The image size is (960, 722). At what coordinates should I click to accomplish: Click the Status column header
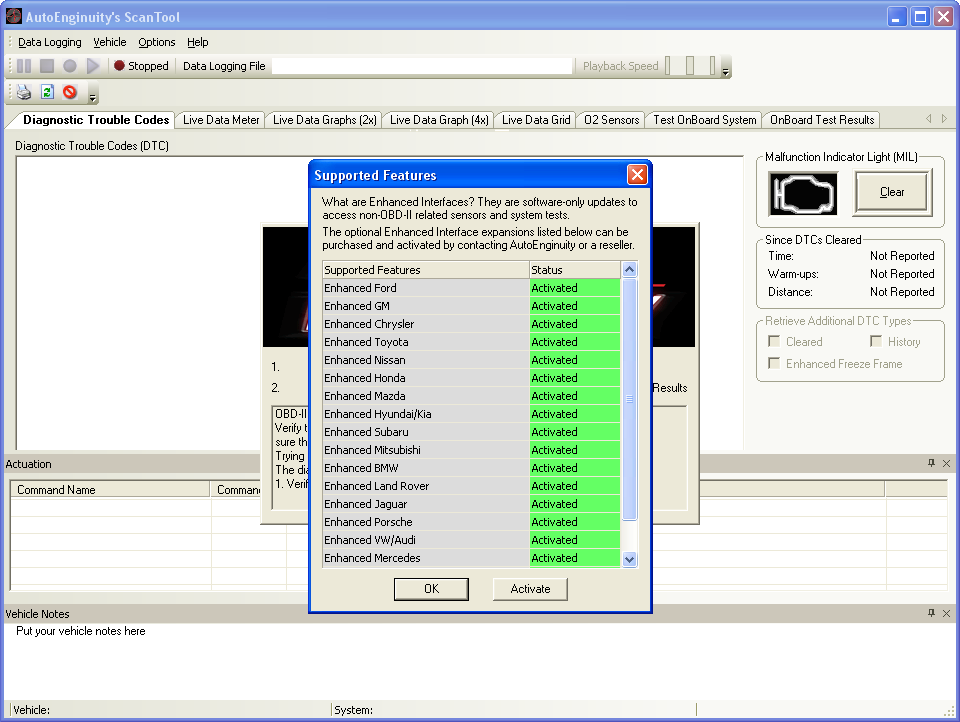point(575,270)
